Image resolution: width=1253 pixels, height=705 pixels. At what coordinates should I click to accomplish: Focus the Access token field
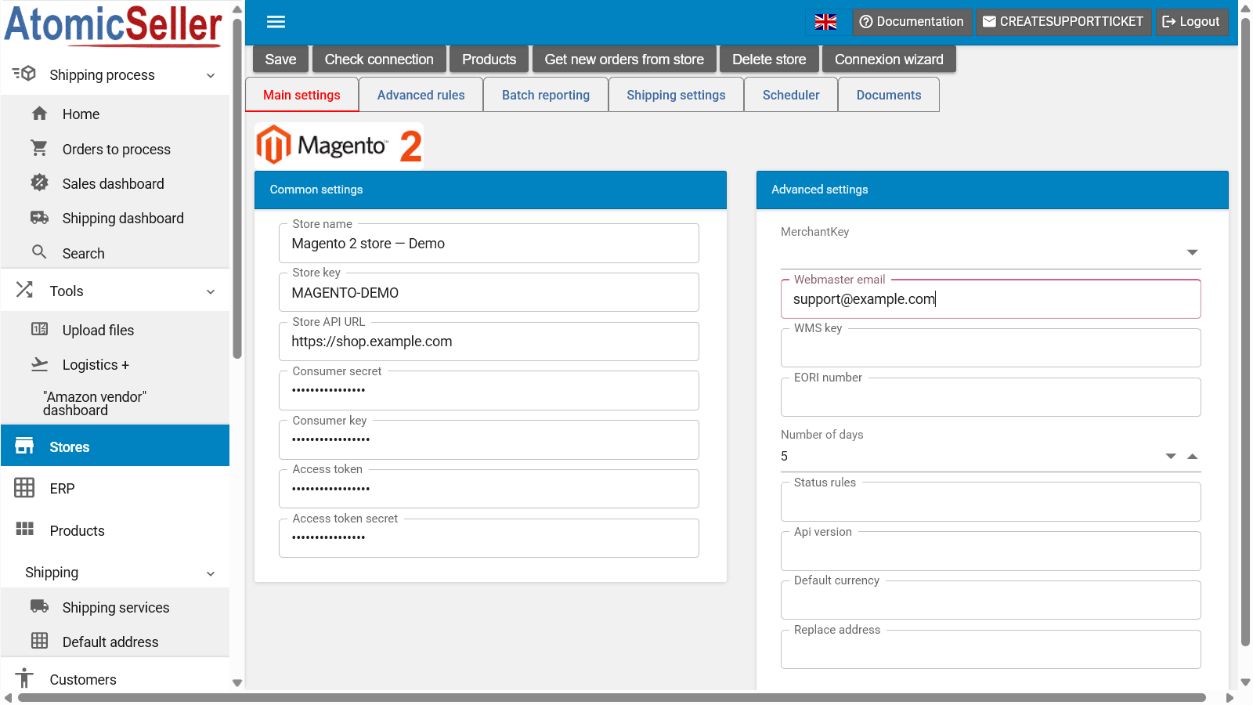(x=489, y=488)
